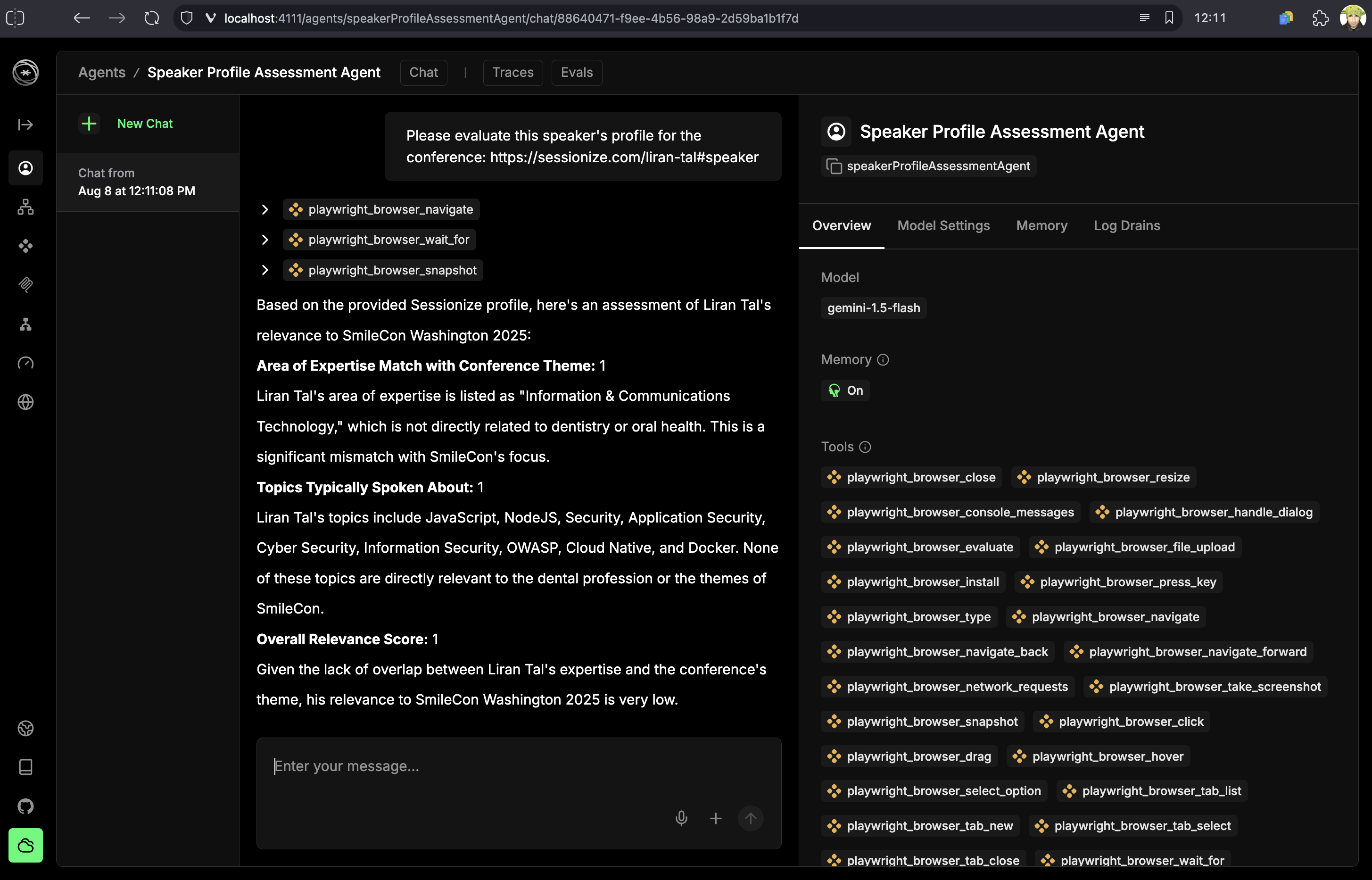
Task: Expand the sidebar with arrow icon
Action: (x=26, y=125)
